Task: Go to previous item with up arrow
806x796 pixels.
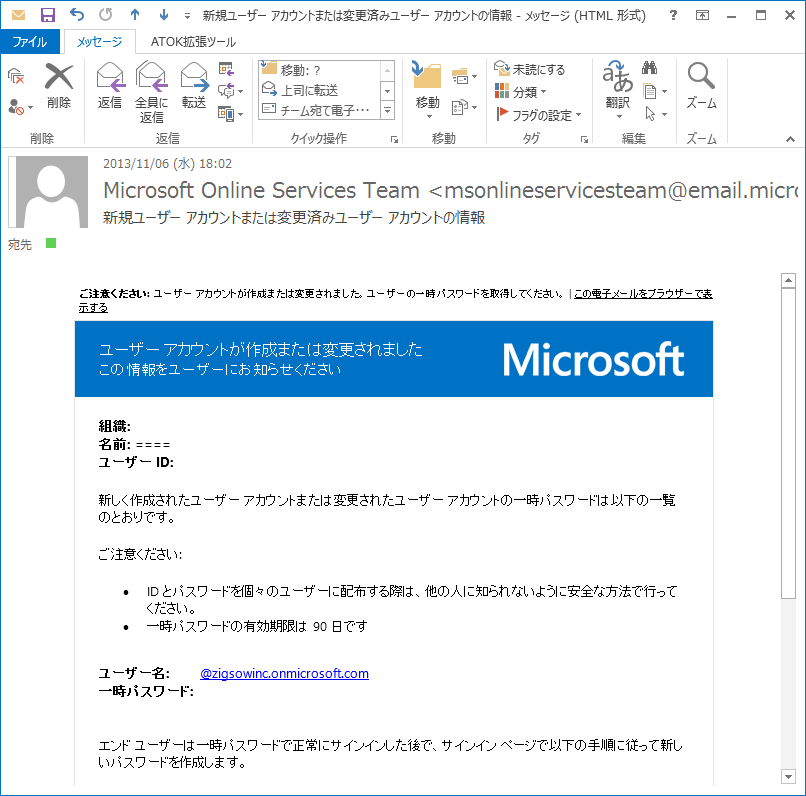Action: click(135, 15)
